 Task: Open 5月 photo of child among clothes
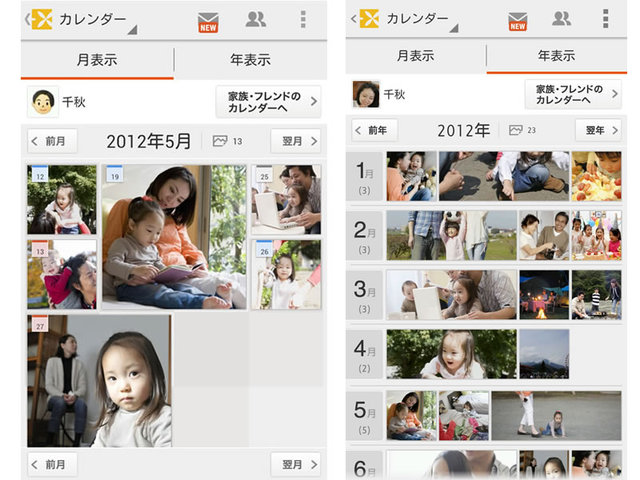pyautogui.click(x=464, y=416)
